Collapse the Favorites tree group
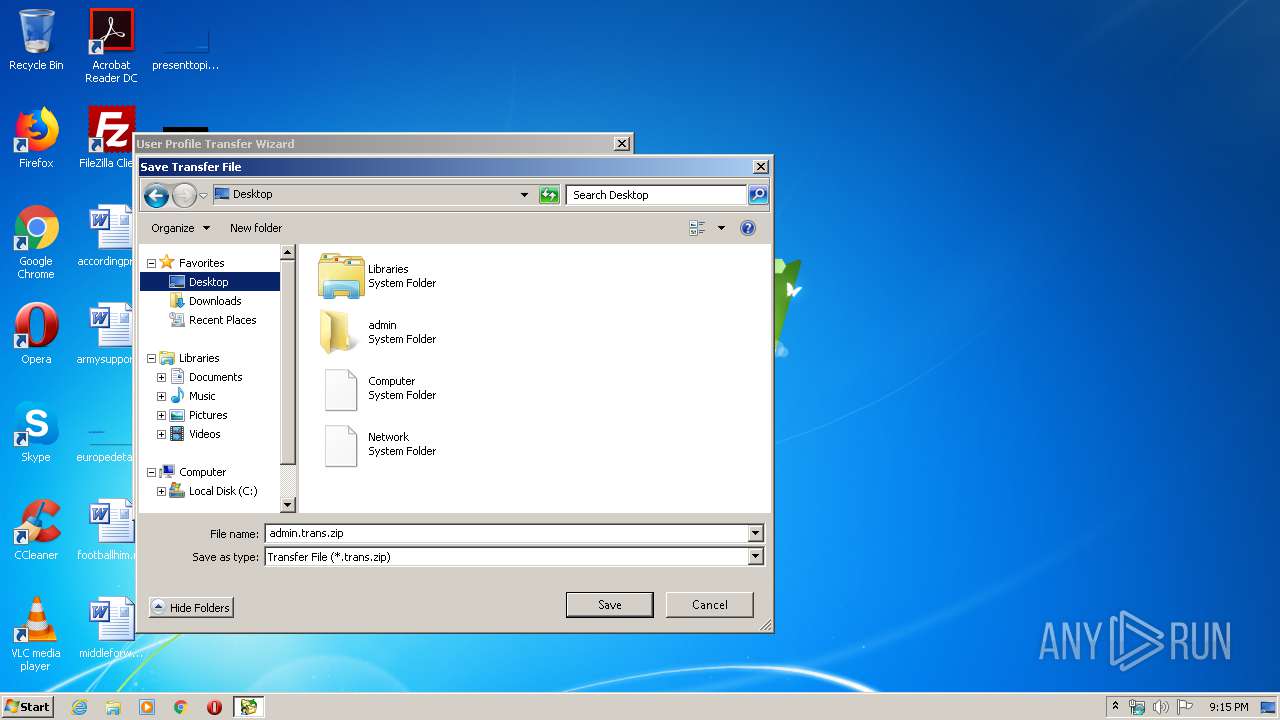Image resolution: width=1280 pixels, height=720 pixels. coord(152,264)
